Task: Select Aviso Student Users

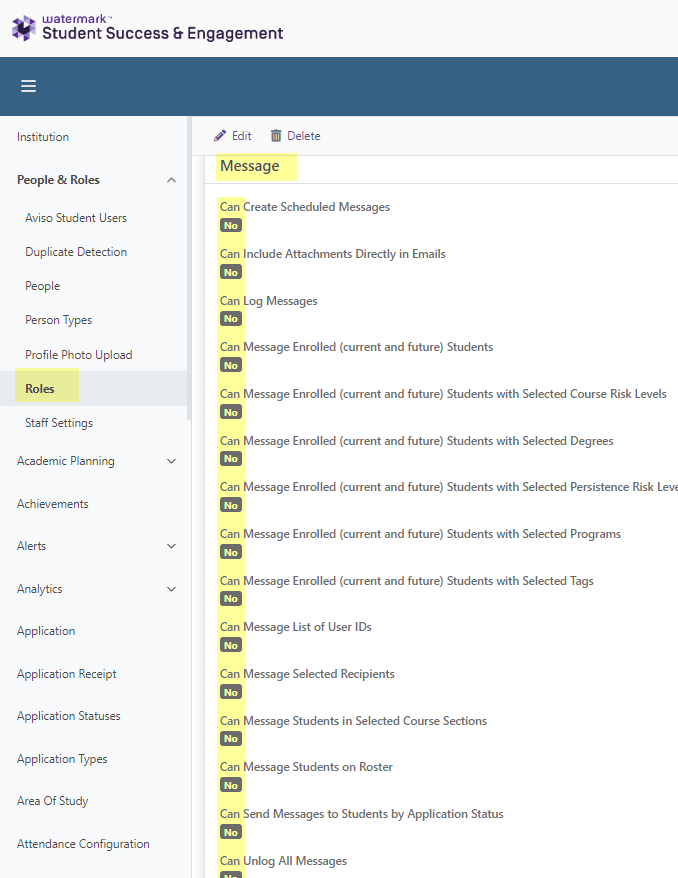Action: coord(76,218)
